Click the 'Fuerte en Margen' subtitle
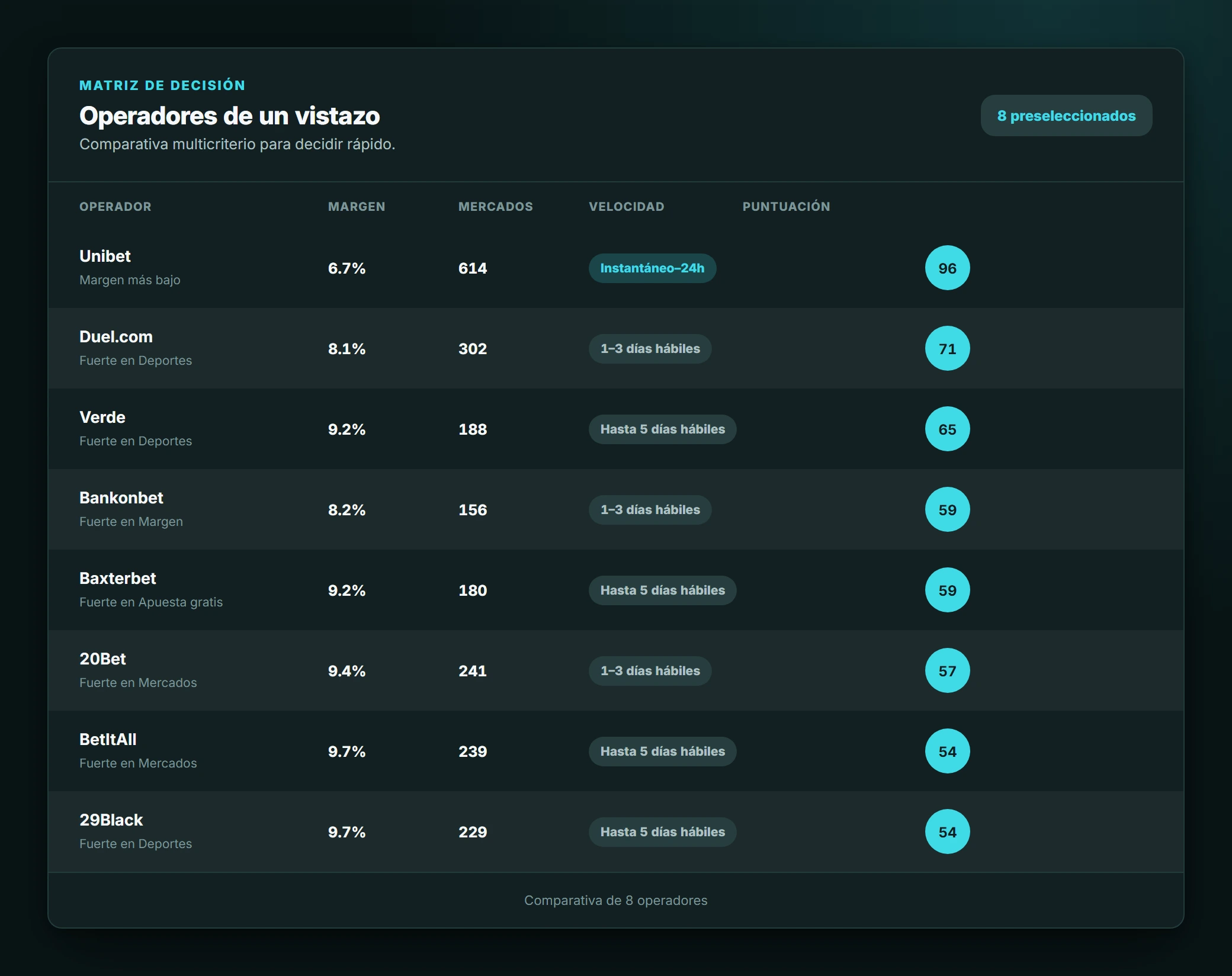 click(x=131, y=522)
